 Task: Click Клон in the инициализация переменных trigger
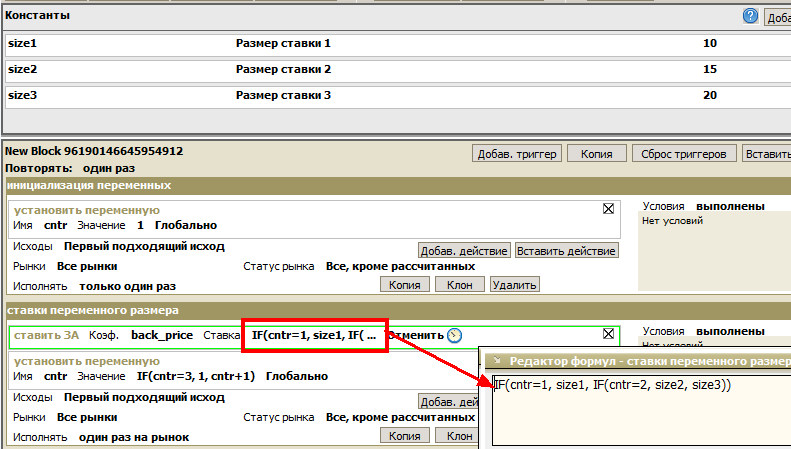460,285
